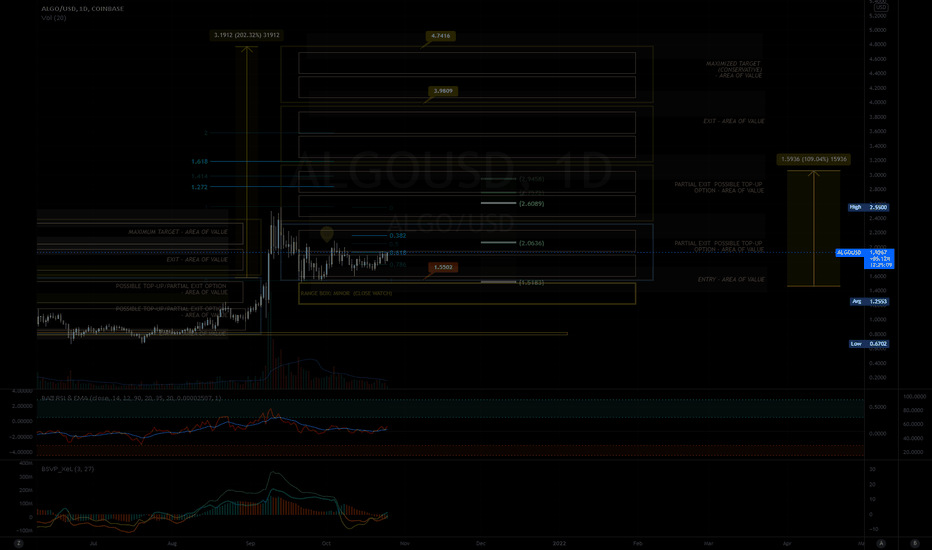Click the 2022 label on time axis

559,543
